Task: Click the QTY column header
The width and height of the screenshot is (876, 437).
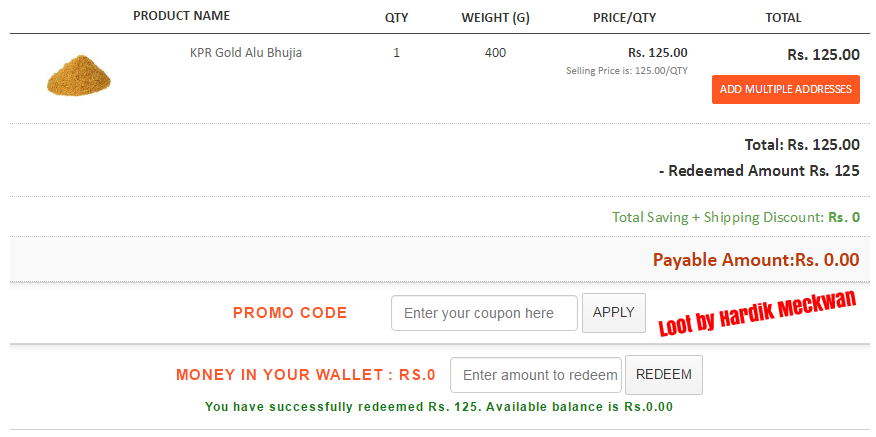Action: pyautogui.click(x=397, y=18)
